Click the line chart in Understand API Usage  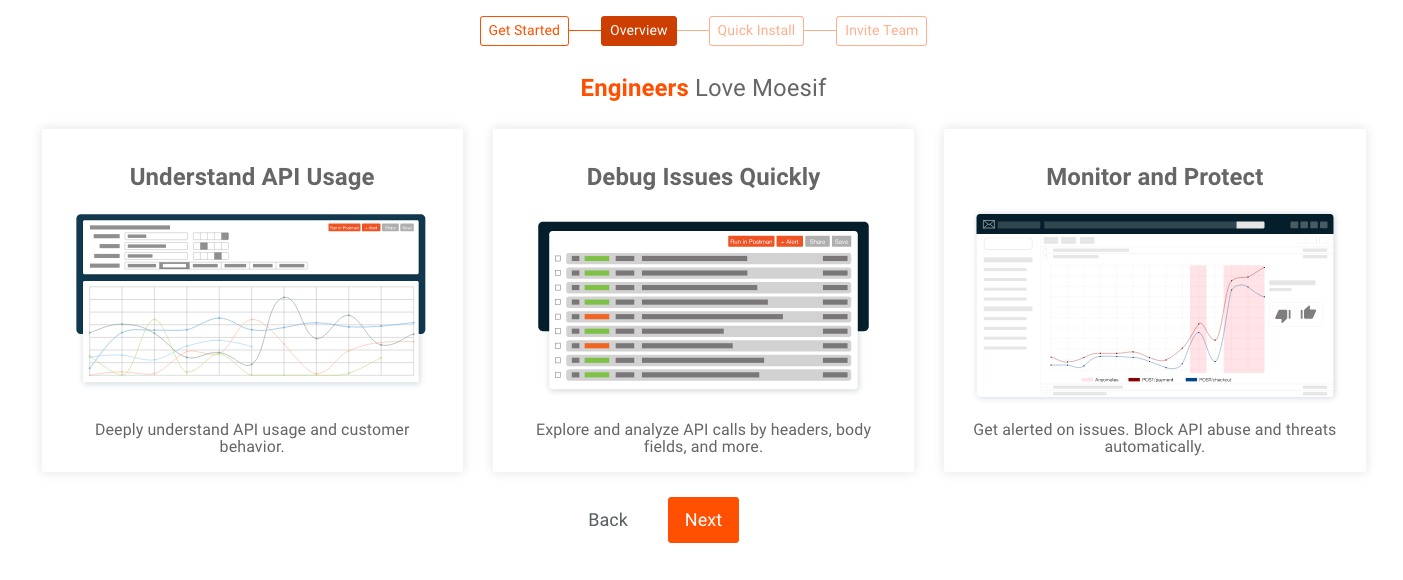point(251,332)
